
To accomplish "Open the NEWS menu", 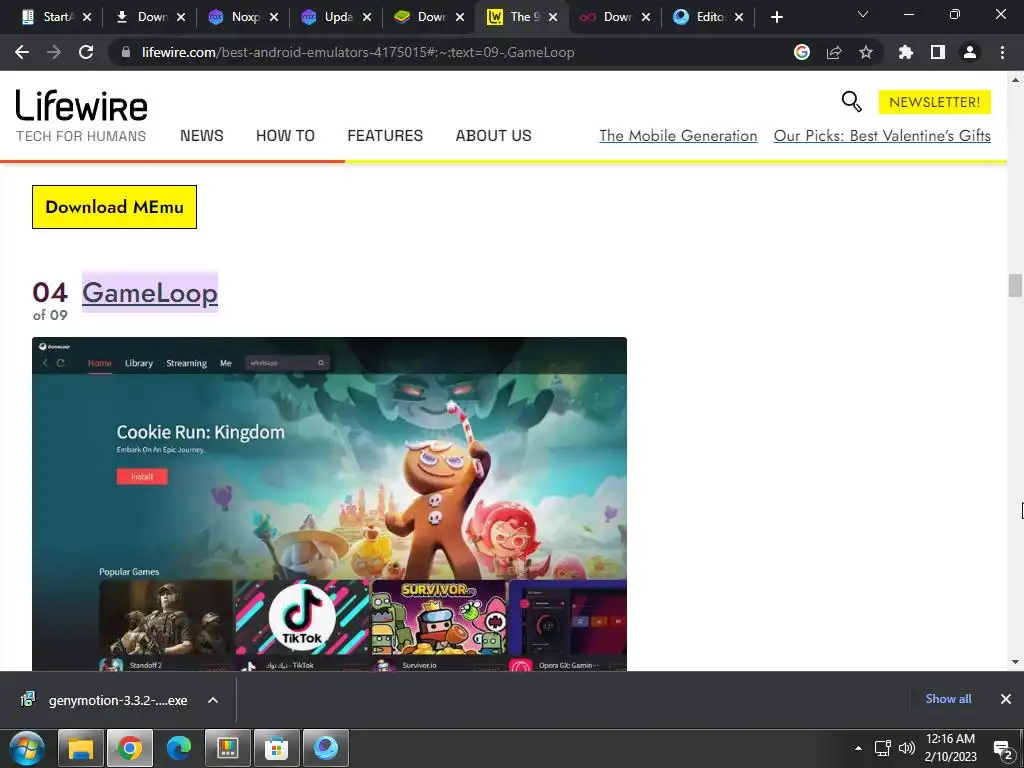I will click(202, 136).
